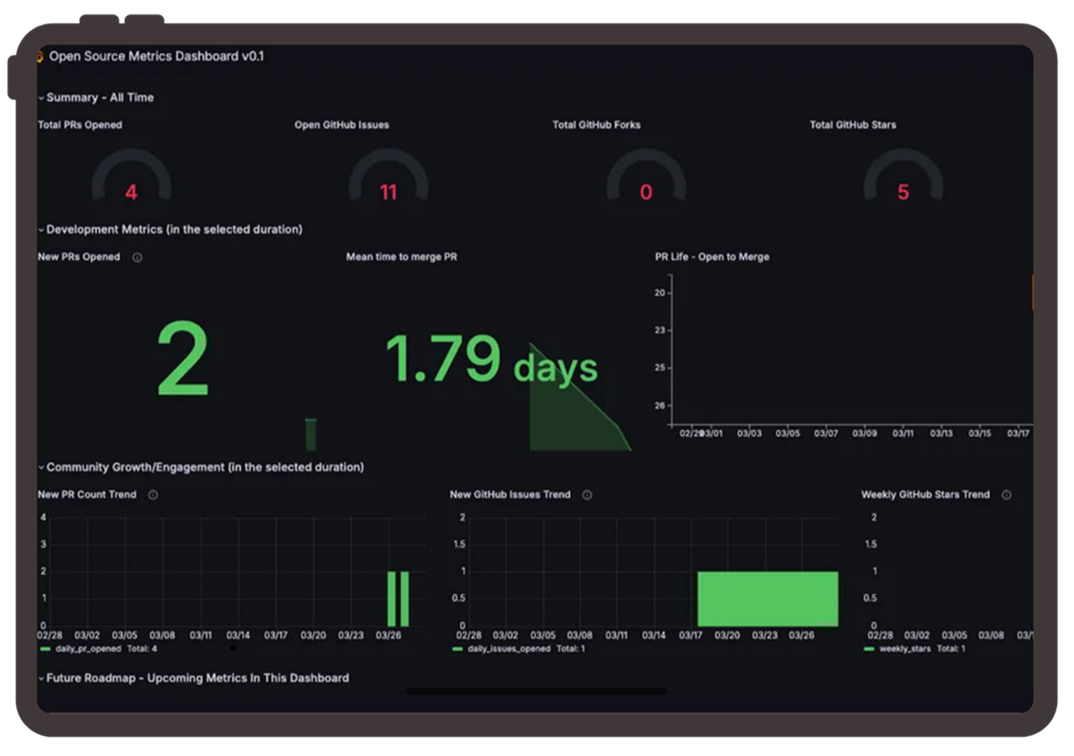The height and width of the screenshot is (756, 1074).
Task: Click the Grafana logo icon by dashboard title
Action: pos(40,56)
